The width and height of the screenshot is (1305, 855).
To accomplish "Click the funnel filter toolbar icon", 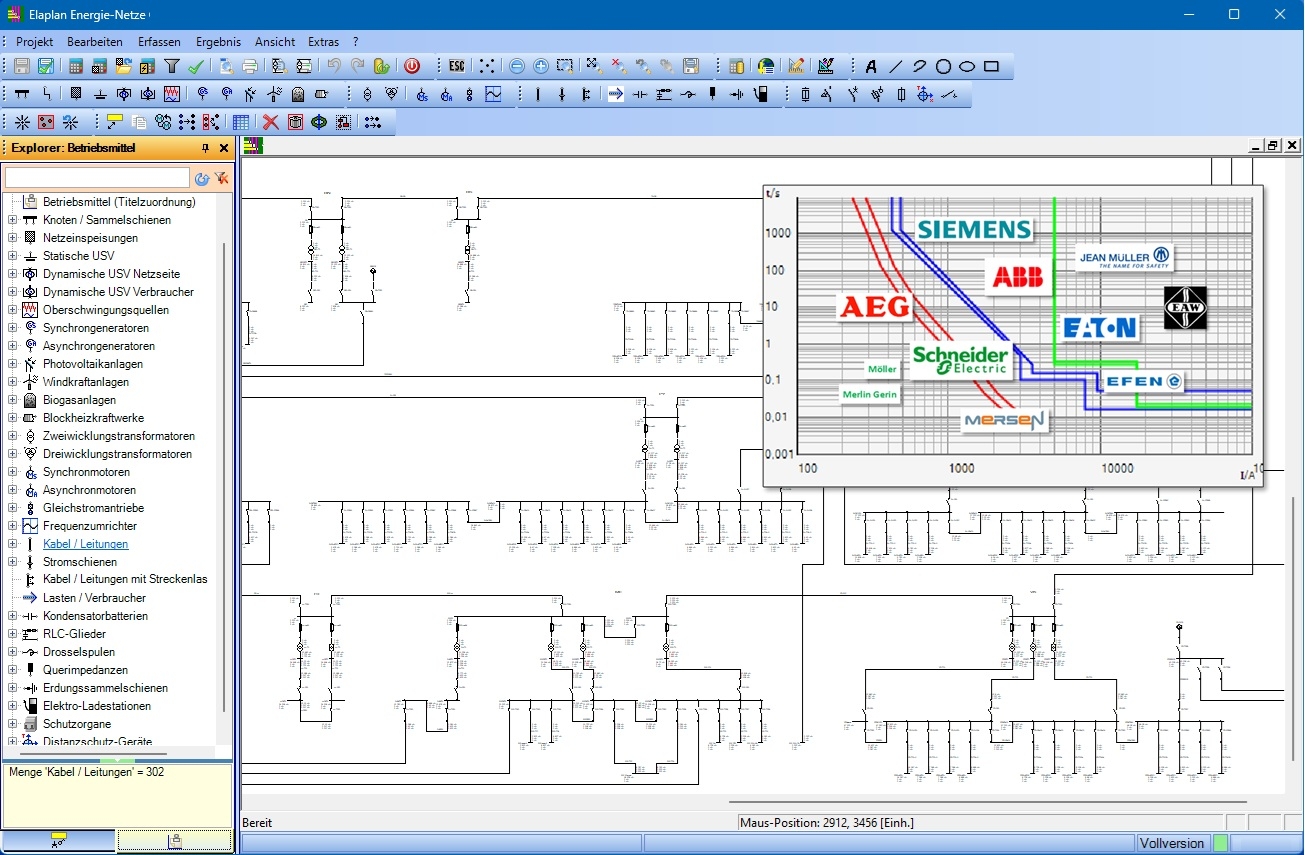I will pyautogui.click(x=172, y=67).
